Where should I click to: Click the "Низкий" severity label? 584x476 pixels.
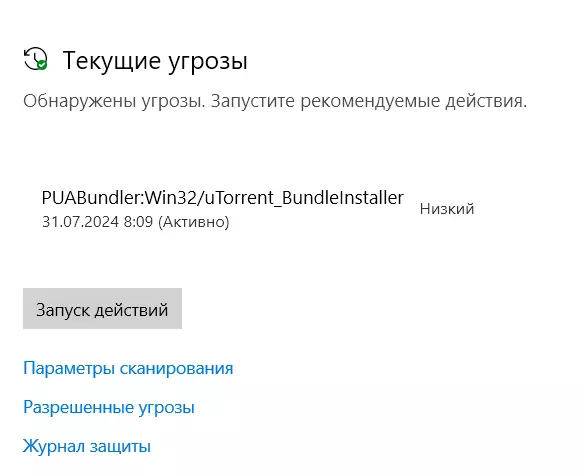[x=447, y=209]
